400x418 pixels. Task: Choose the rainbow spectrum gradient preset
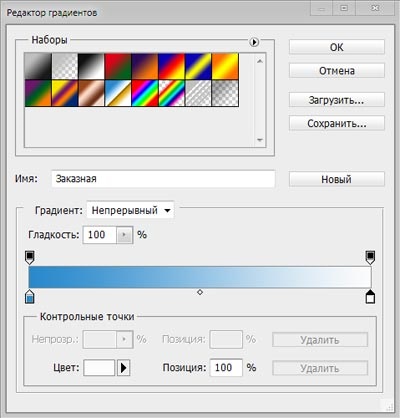[145, 93]
